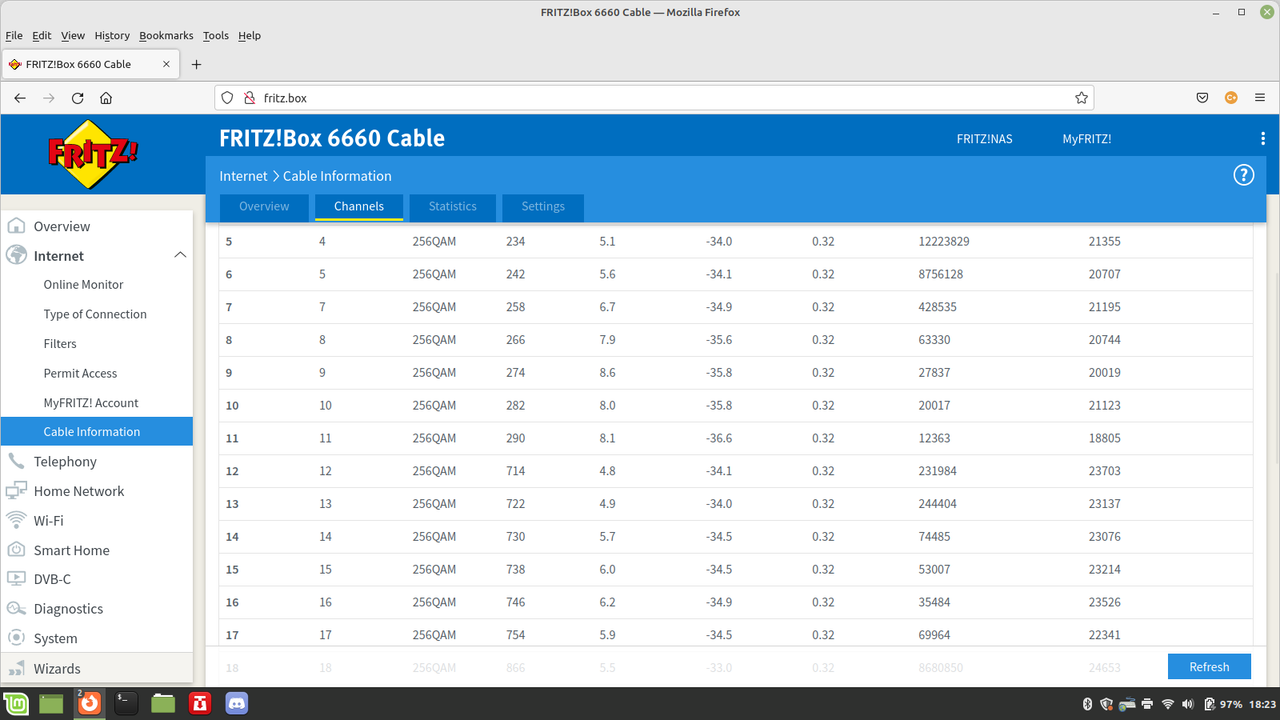Open the Tools menu
The height and width of the screenshot is (720, 1280).
pos(215,35)
